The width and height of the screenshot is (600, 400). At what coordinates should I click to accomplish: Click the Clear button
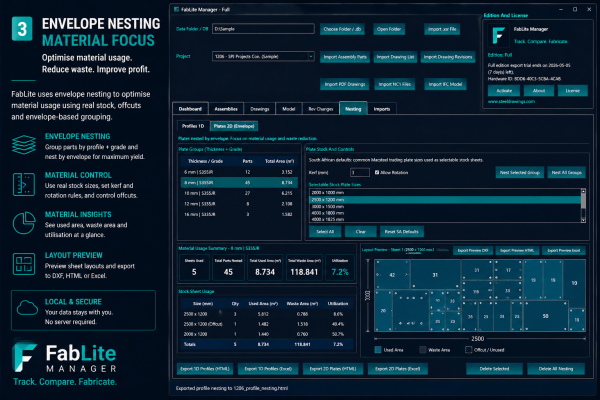(x=360, y=232)
